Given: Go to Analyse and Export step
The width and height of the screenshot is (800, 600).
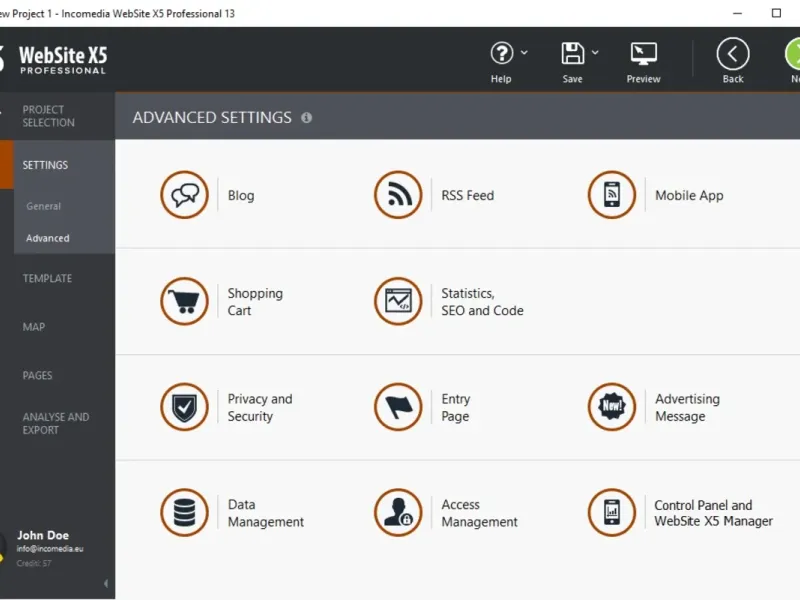Looking at the screenshot, I should point(56,423).
